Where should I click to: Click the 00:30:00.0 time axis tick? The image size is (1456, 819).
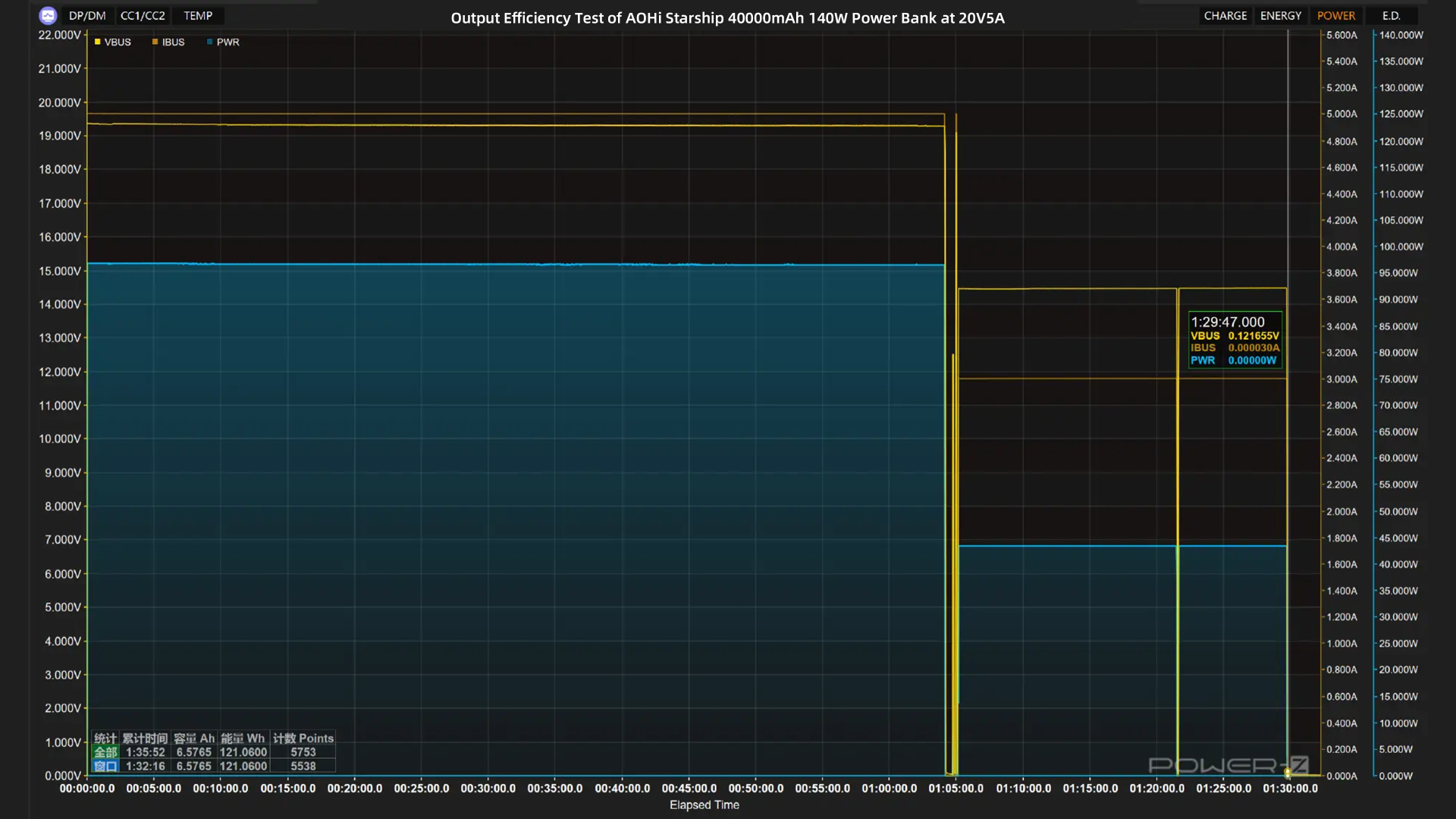tap(488, 788)
